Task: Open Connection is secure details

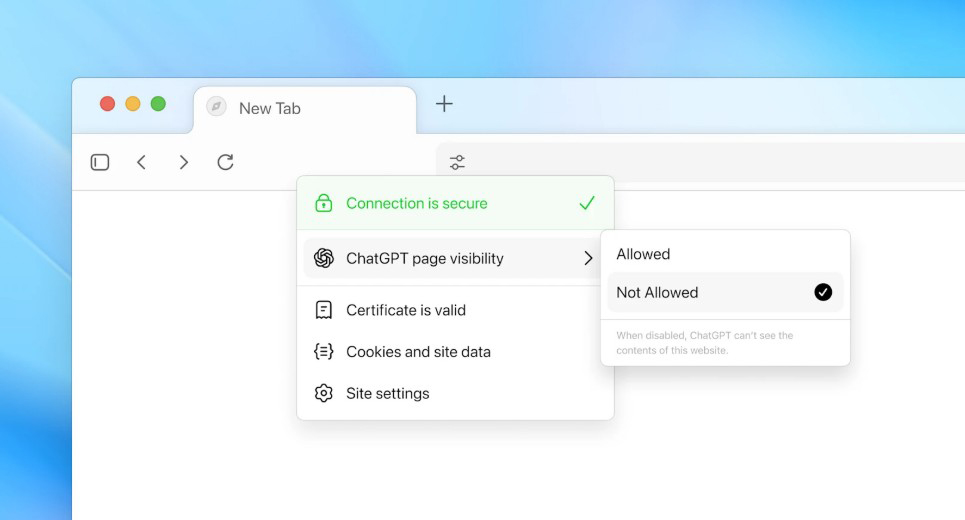Action: click(x=417, y=203)
